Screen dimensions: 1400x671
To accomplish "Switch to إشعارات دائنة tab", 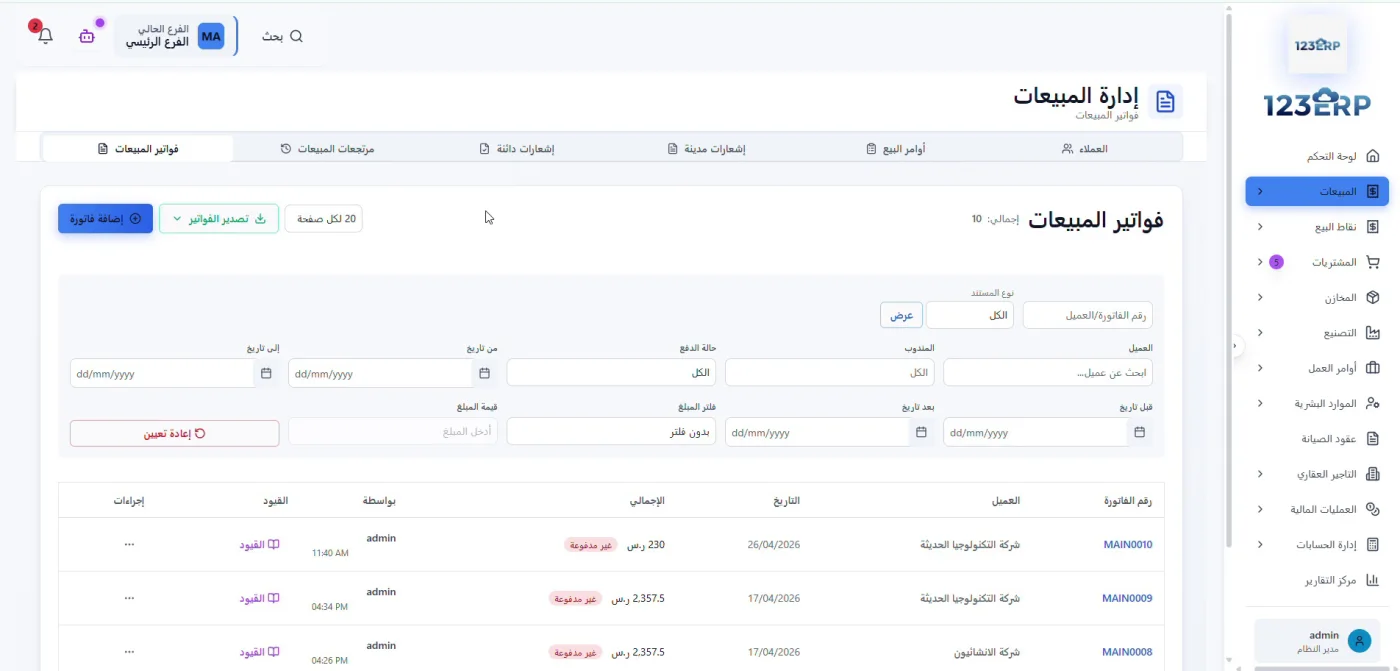I will (x=517, y=148).
